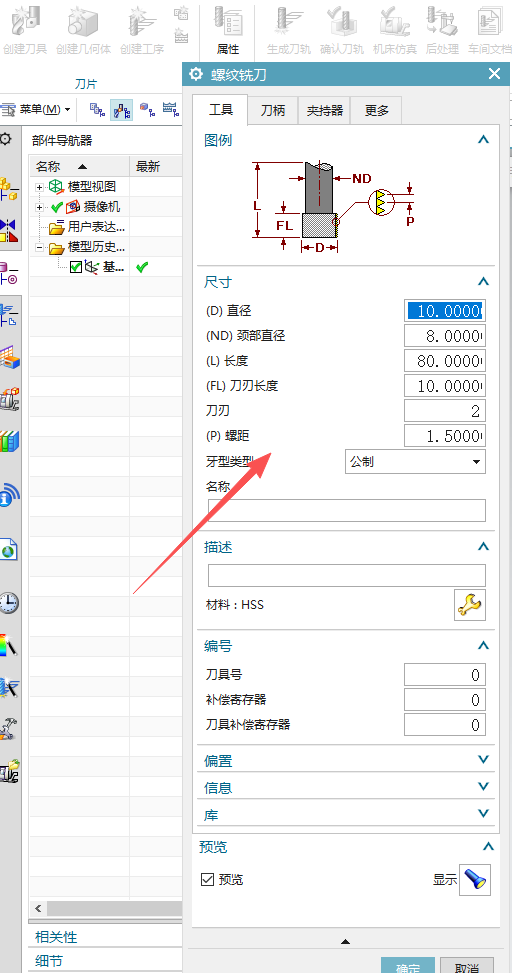Open the 菜单(M) menu button
This screenshot has height=973, width=512.
tap(40, 110)
